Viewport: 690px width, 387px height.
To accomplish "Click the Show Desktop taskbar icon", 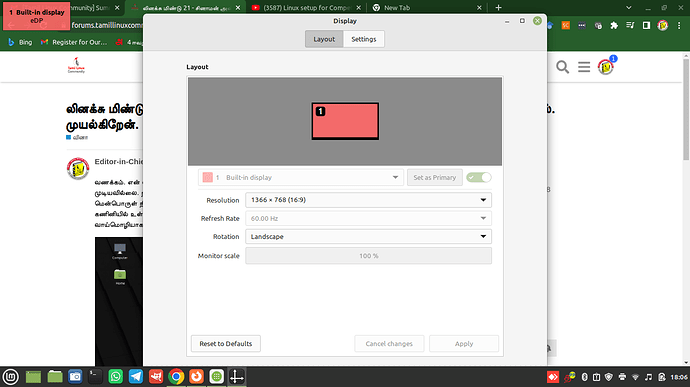I will (x=33, y=376).
